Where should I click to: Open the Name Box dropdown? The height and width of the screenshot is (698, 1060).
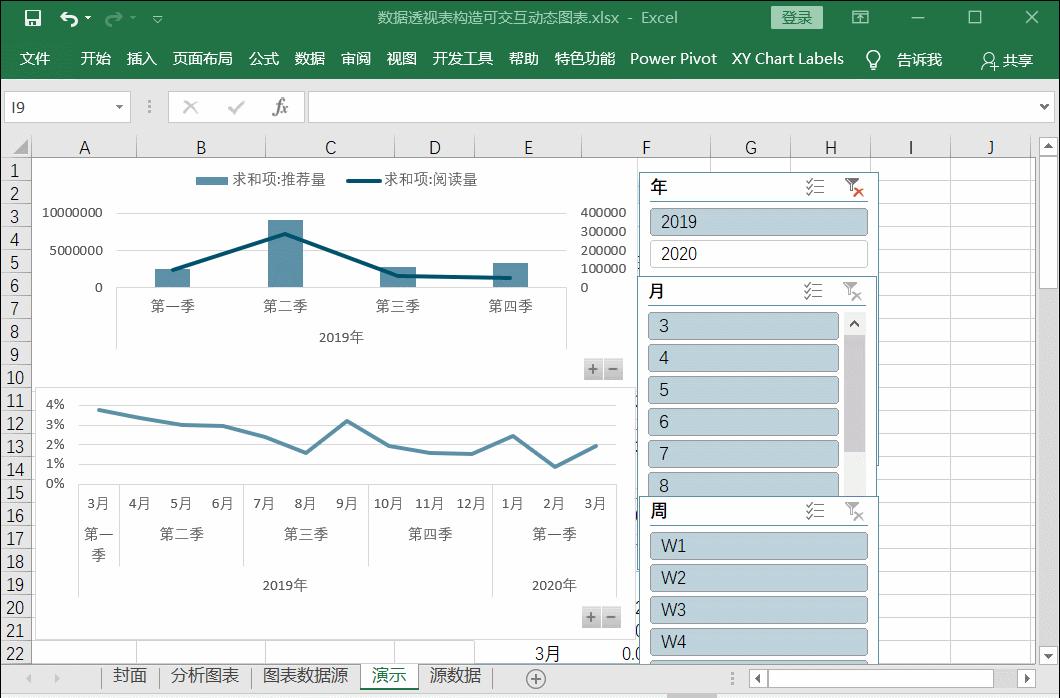tap(120, 106)
